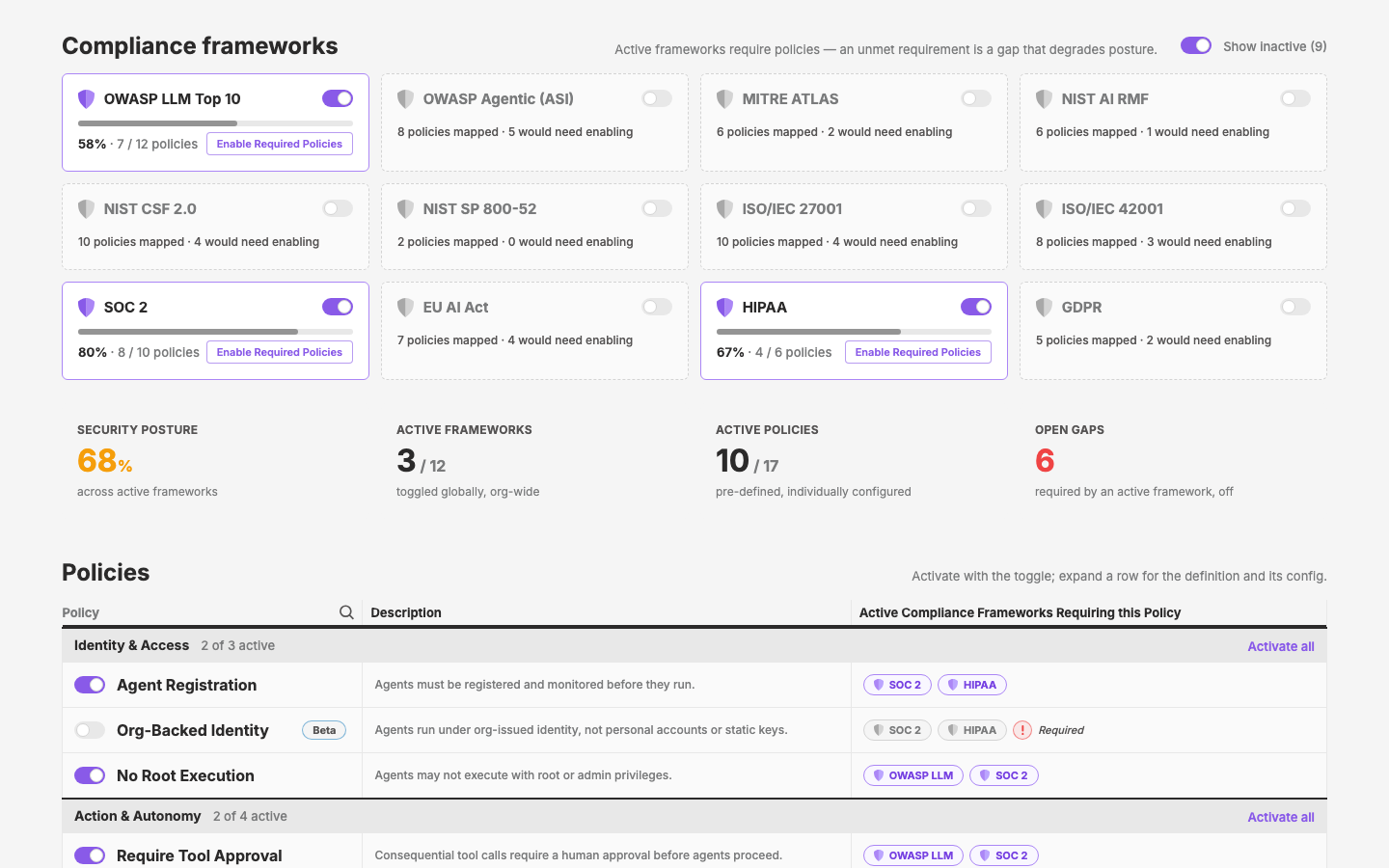Enable Required Policies for OWASP LLM Top 10
The image size is (1389, 868).
pos(280,144)
